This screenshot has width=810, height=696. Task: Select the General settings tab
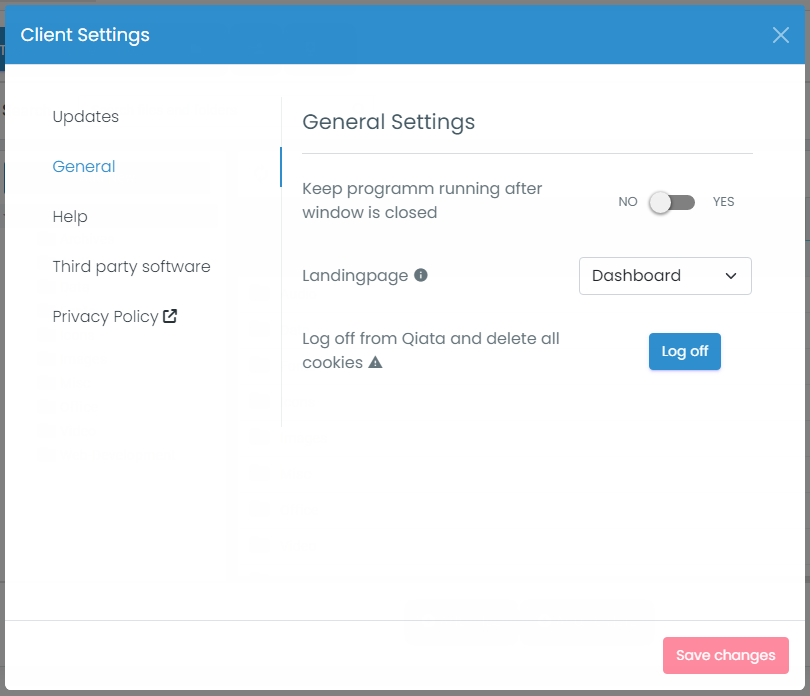coord(83,166)
